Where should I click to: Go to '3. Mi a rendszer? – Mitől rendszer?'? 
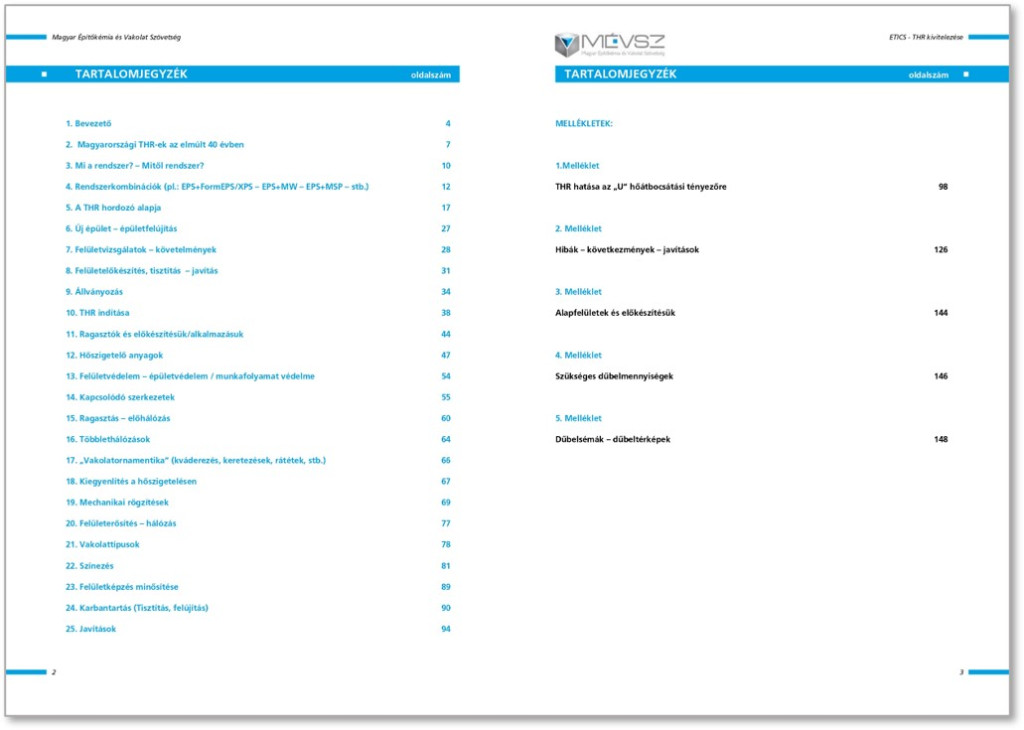(x=135, y=166)
